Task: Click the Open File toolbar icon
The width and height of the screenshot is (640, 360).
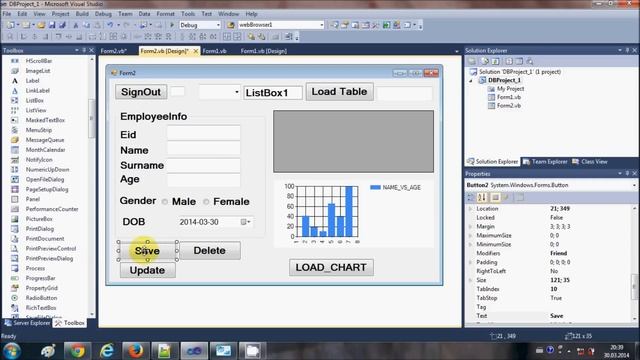Action: point(41,25)
